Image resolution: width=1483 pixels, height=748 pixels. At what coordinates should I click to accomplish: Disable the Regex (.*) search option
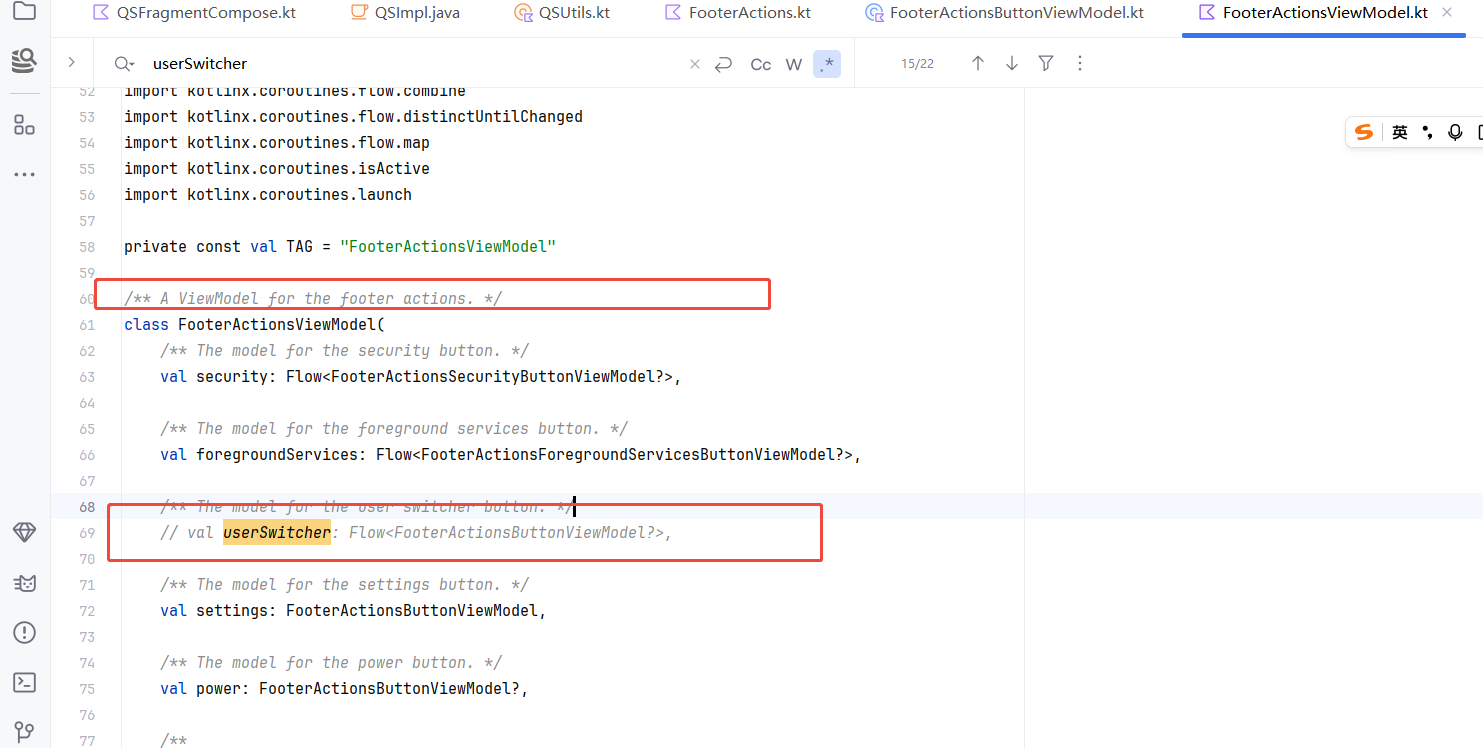pyautogui.click(x=827, y=64)
